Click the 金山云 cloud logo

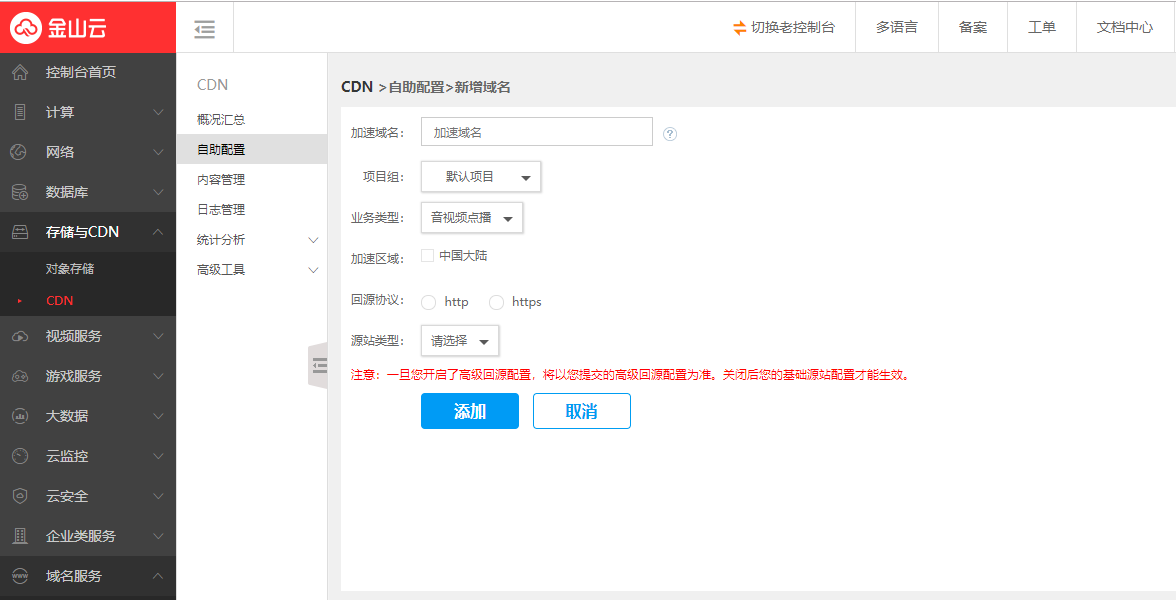(x=25, y=28)
